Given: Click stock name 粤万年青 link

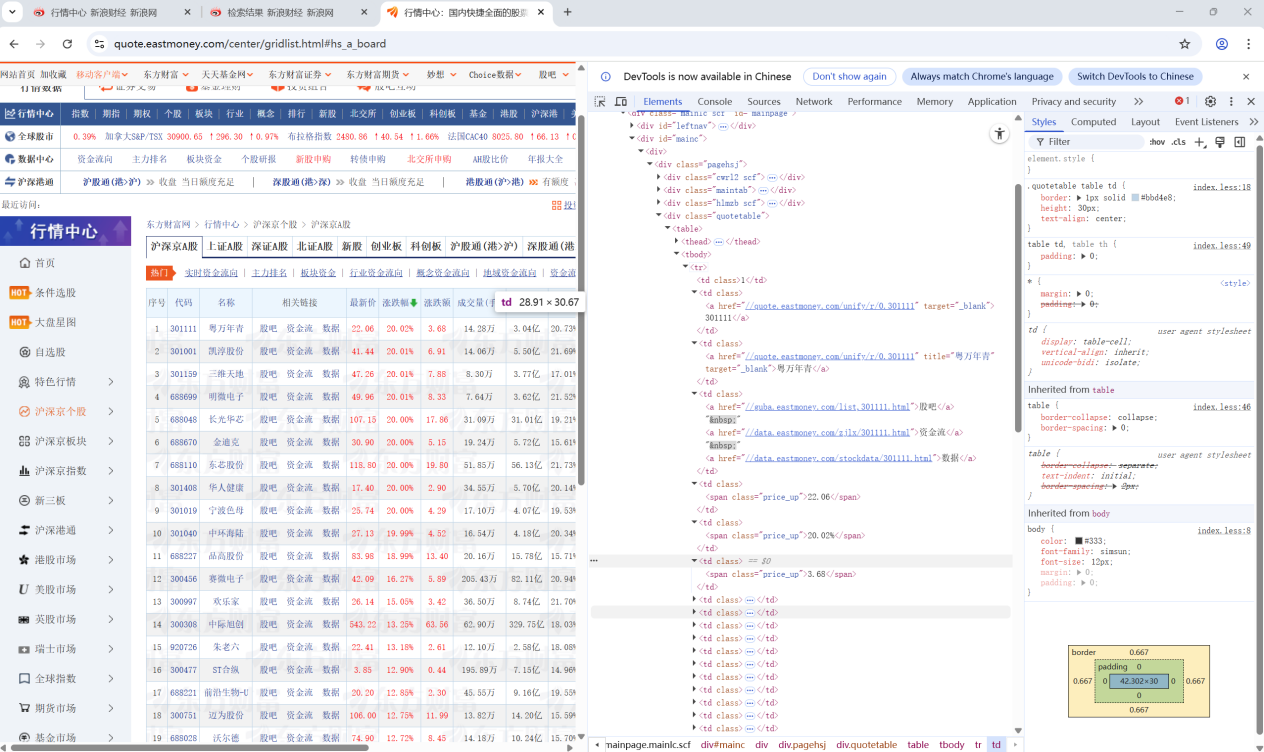Looking at the screenshot, I should tap(226, 328).
